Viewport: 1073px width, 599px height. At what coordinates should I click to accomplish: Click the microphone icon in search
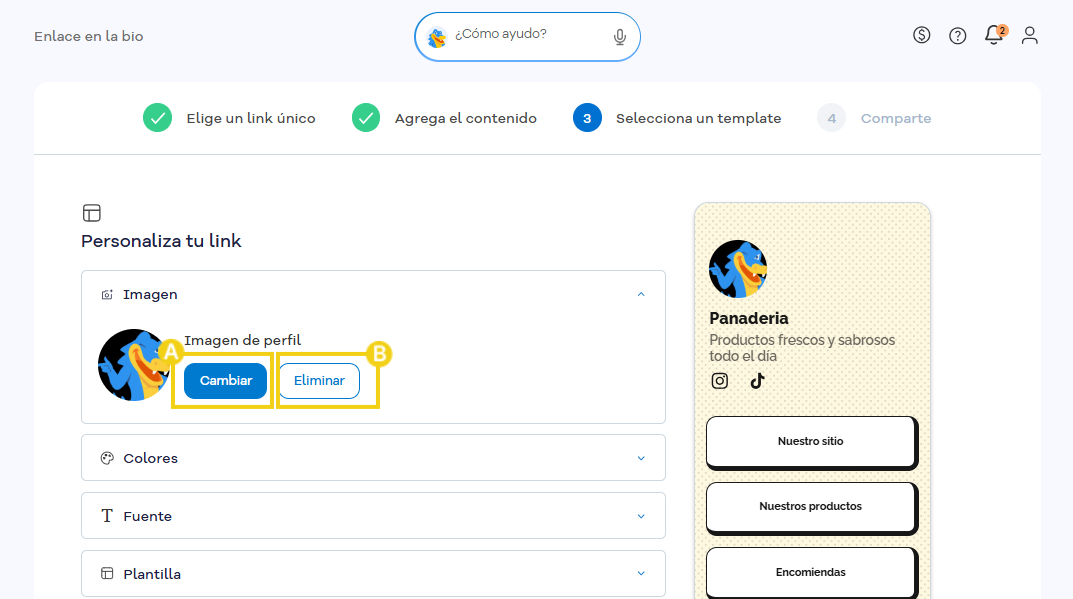(x=619, y=37)
